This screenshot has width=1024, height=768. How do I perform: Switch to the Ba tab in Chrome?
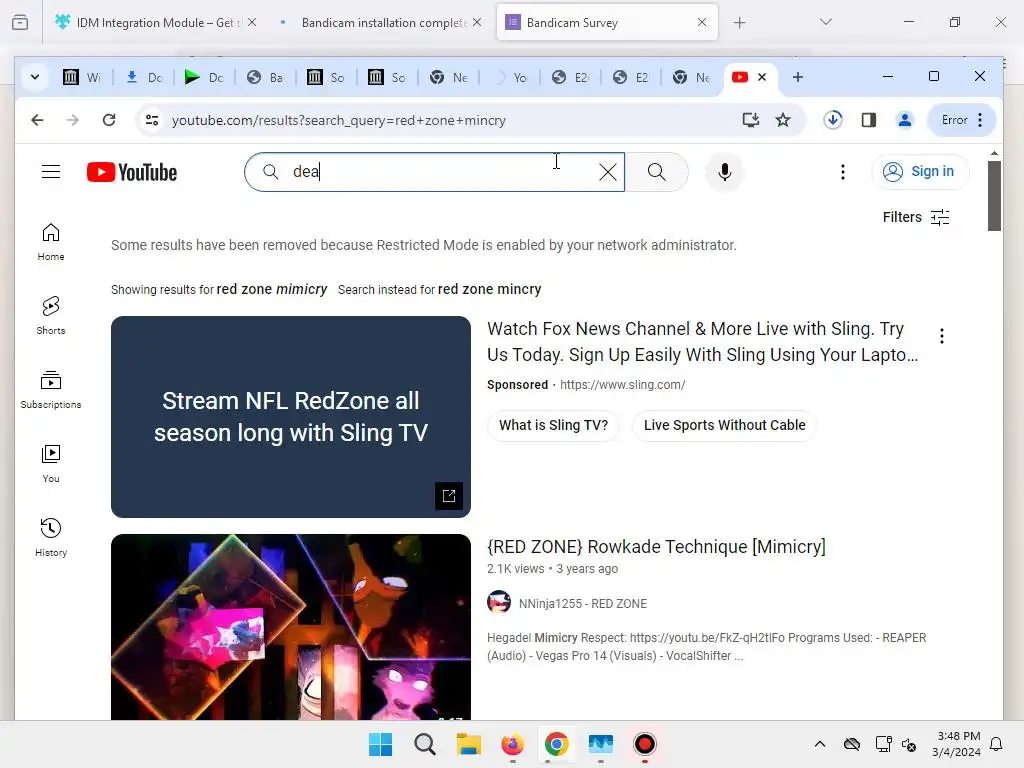(265, 77)
